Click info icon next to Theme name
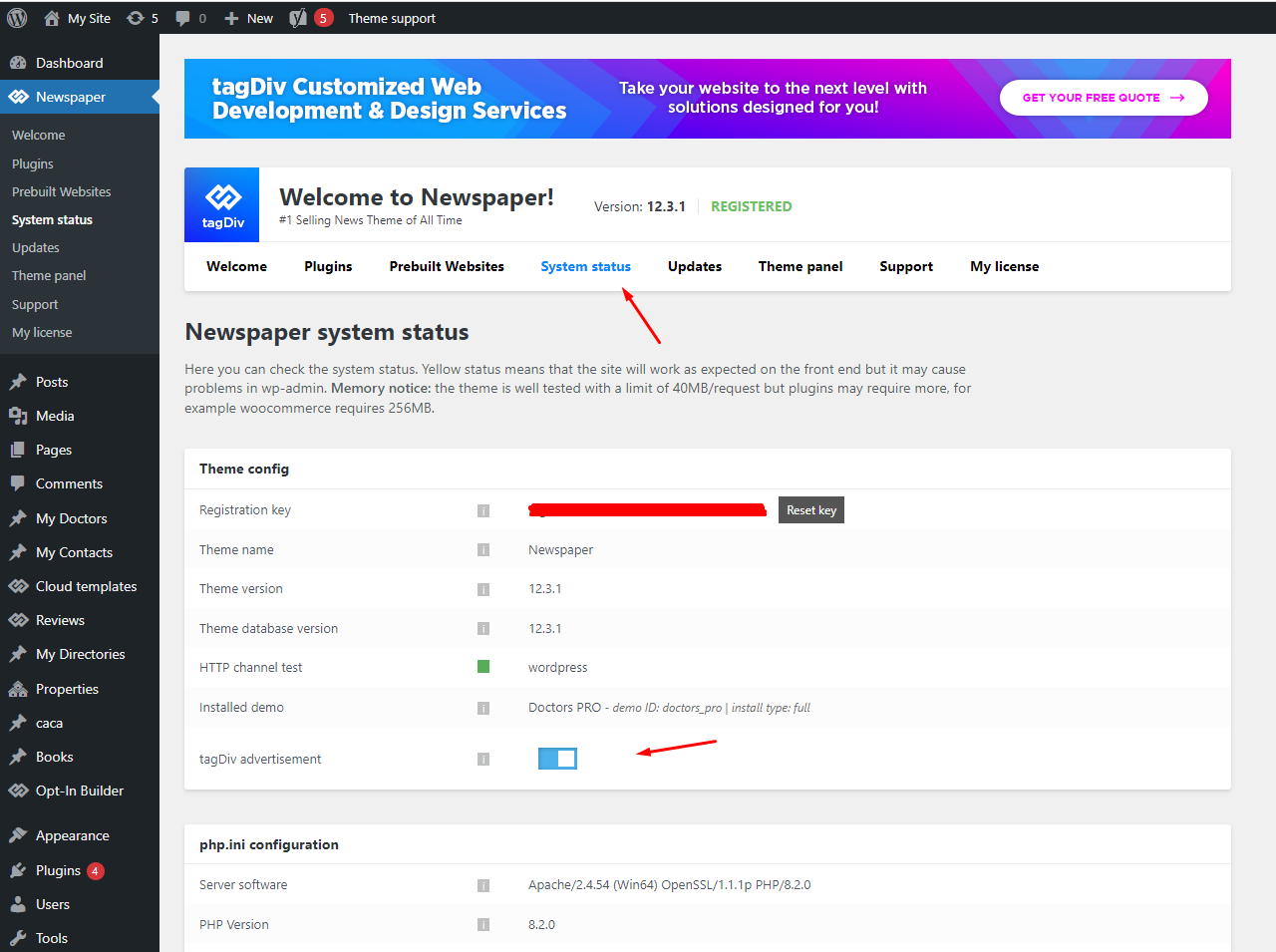This screenshot has width=1276, height=952. pos(483,549)
